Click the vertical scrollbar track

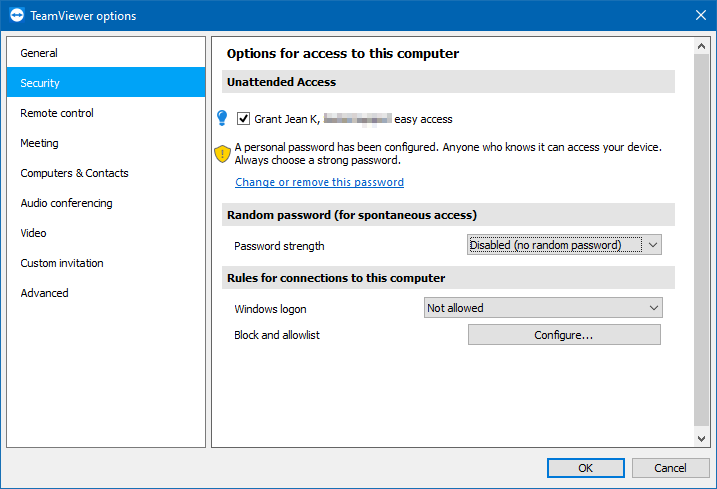pyautogui.click(x=701, y=242)
